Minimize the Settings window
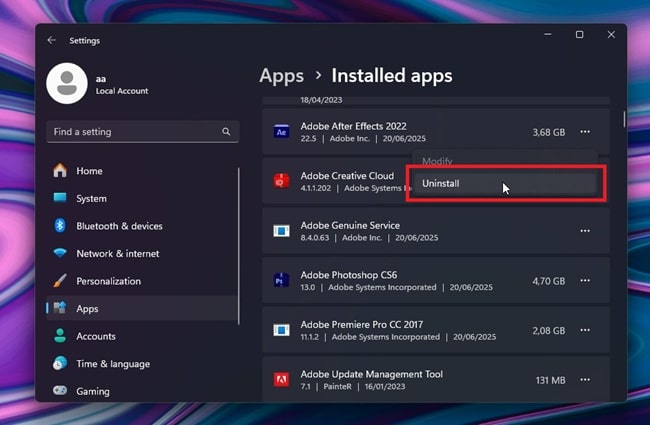The image size is (650, 425). (x=548, y=34)
